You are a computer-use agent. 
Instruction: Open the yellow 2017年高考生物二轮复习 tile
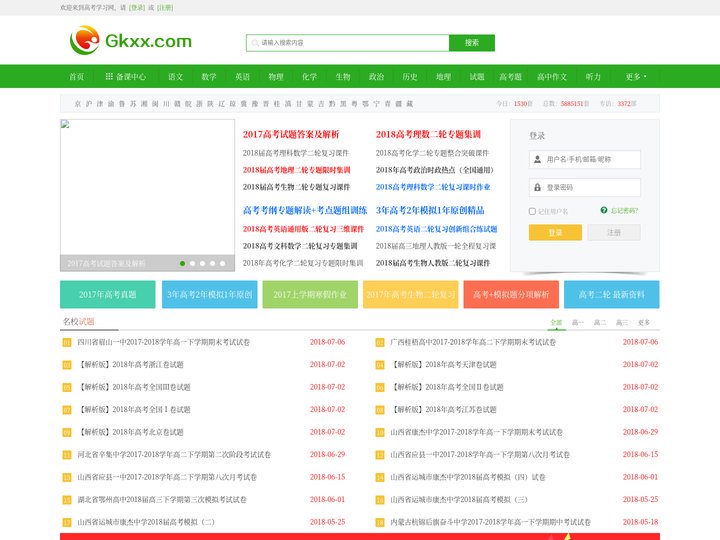click(411, 294)
